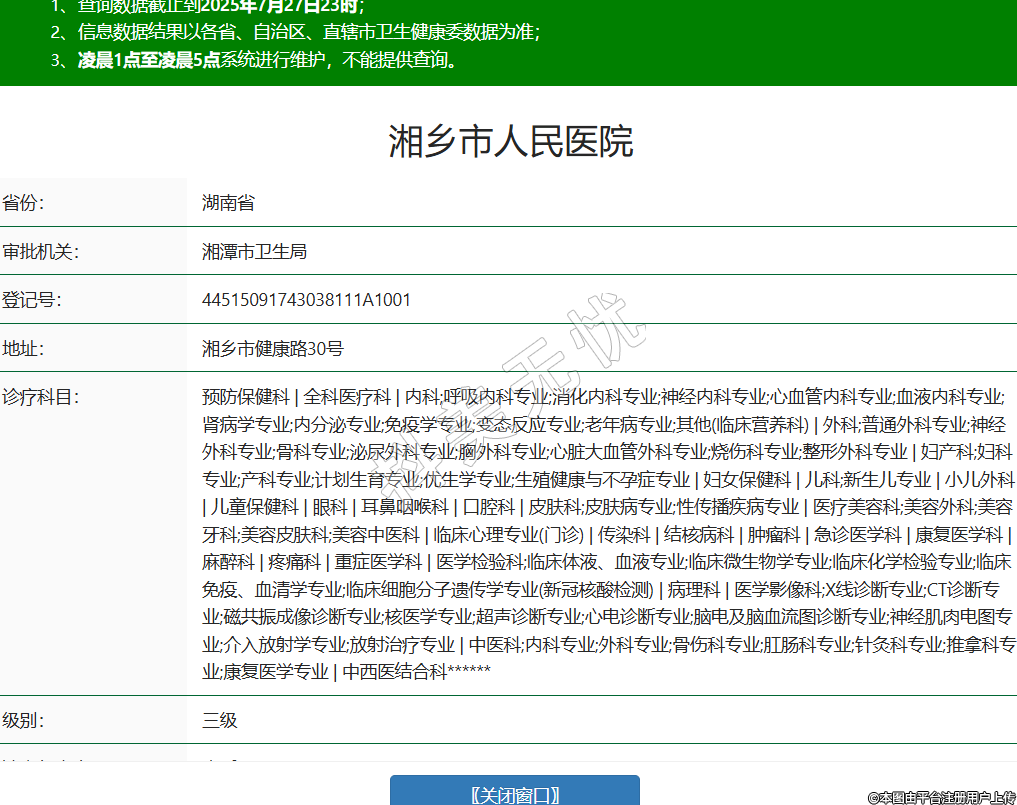The height and width of the screenshot is (805, 1017).
Task: Click the 三级 level value
Action: [220, 720]
